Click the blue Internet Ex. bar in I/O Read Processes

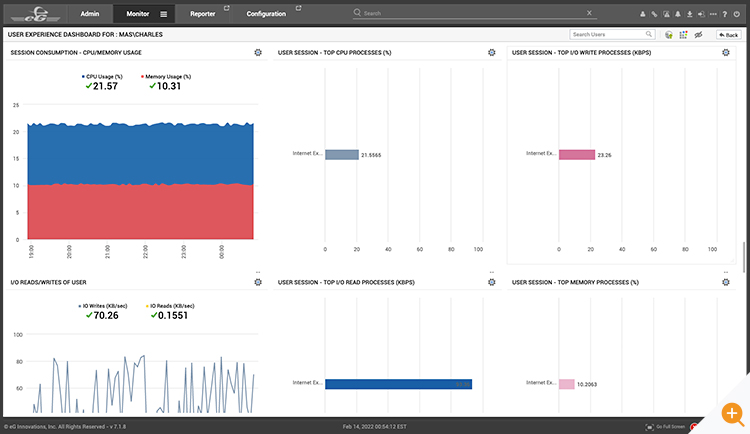click(398, 384)
